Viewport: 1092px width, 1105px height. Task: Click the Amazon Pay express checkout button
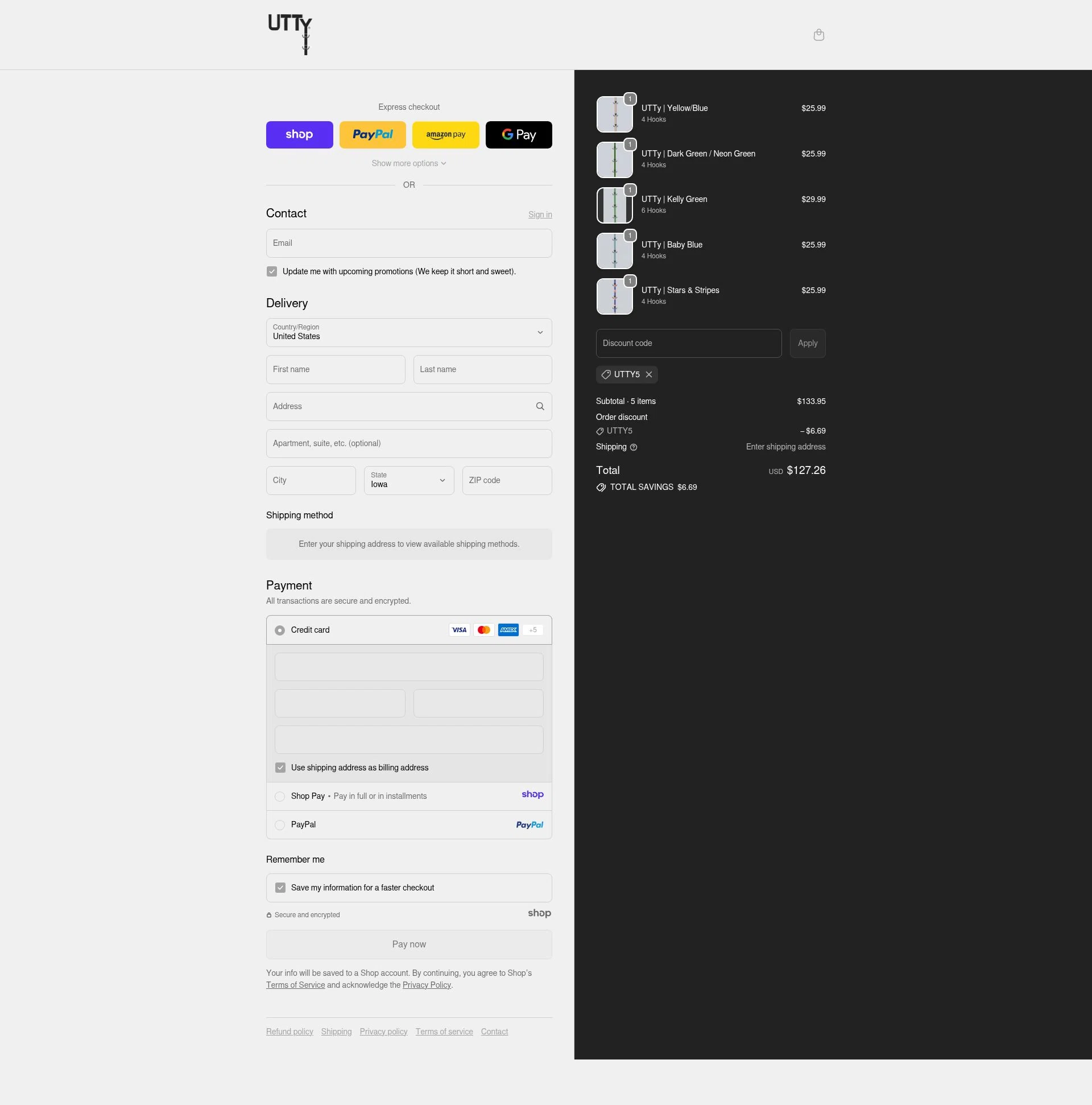tap(445, 134)
